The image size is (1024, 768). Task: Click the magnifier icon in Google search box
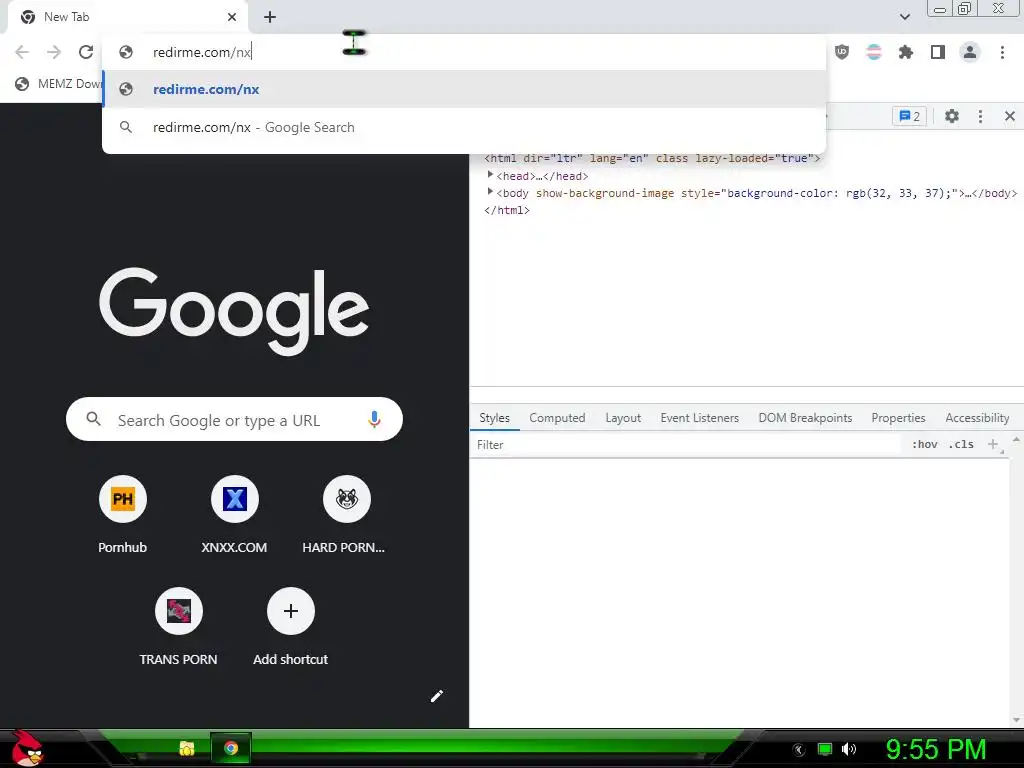tap(93, 419)
